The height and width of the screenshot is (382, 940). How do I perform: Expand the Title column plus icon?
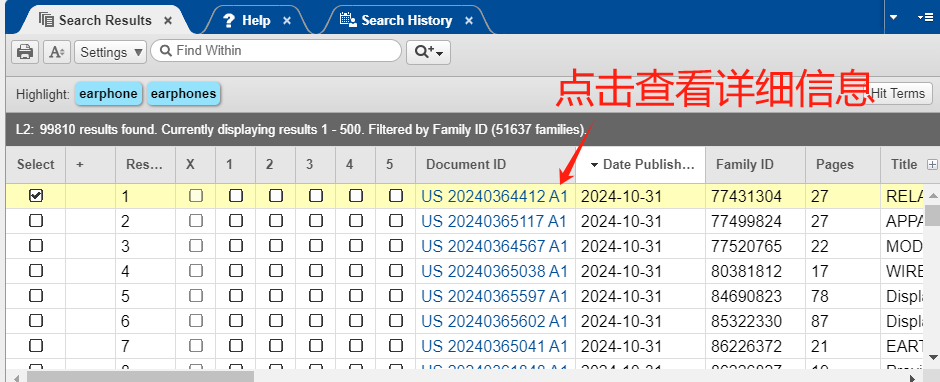932,164
